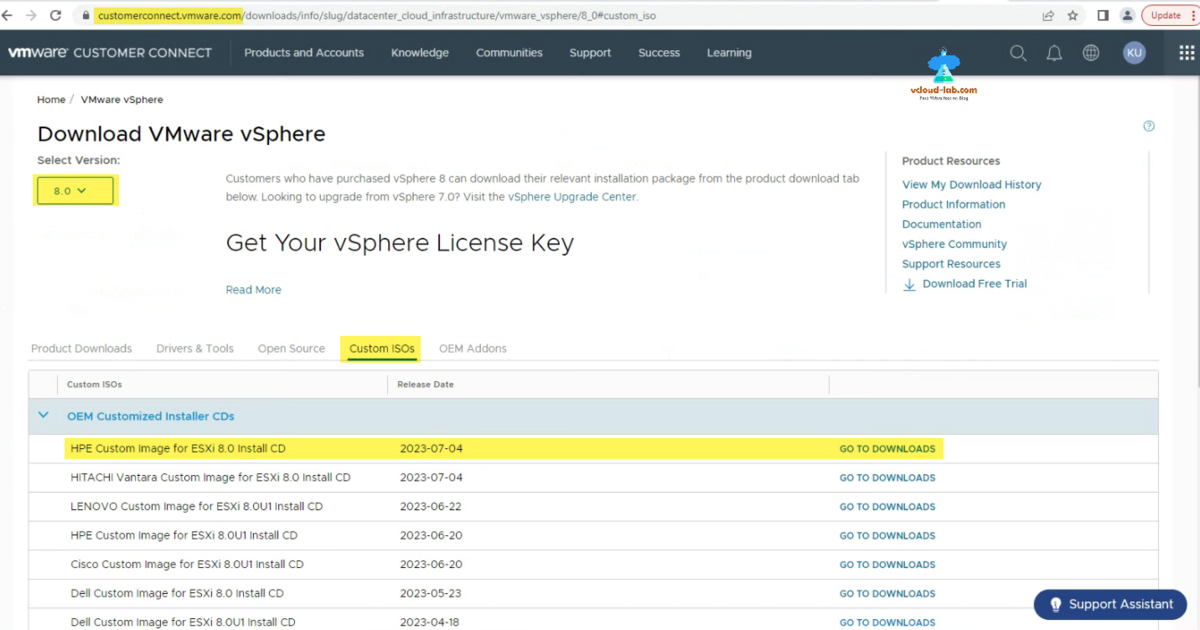Open the Documentation link
The width and height of the screenshot is (1200, 630).
pyautogui.click(x=942, y=225)
